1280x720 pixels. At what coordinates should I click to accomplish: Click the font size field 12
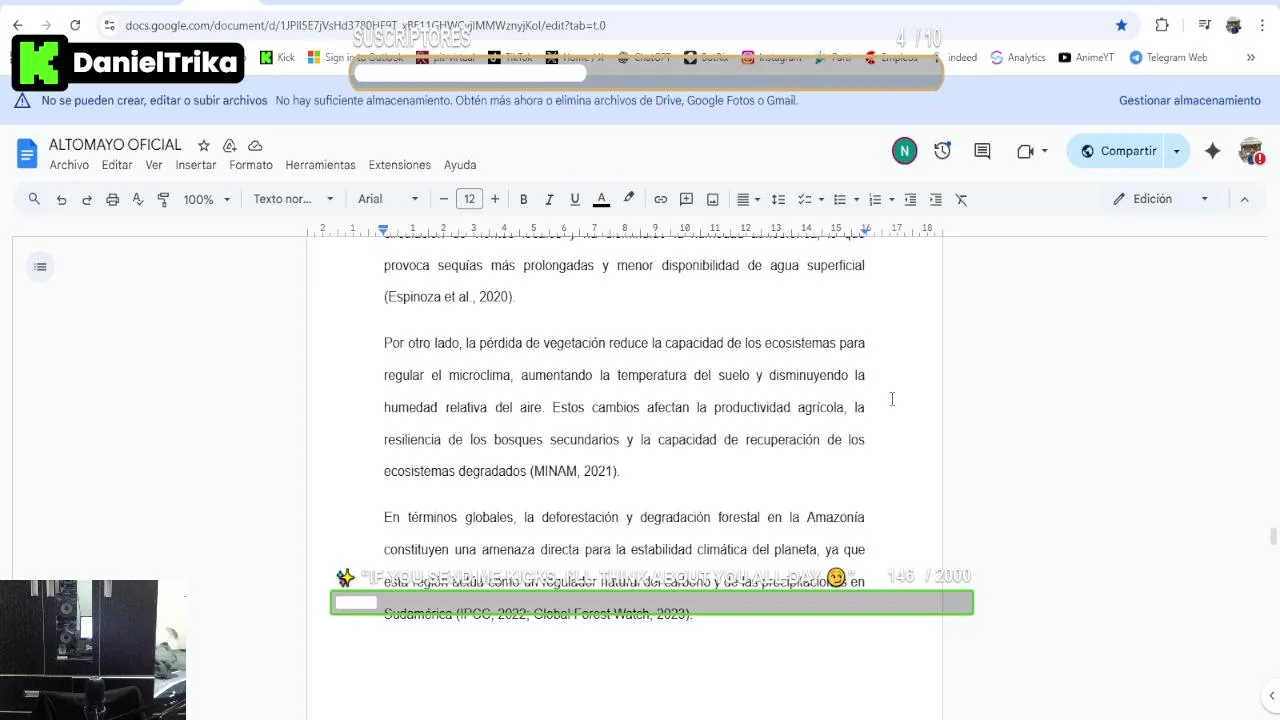(x=469, y=199)
